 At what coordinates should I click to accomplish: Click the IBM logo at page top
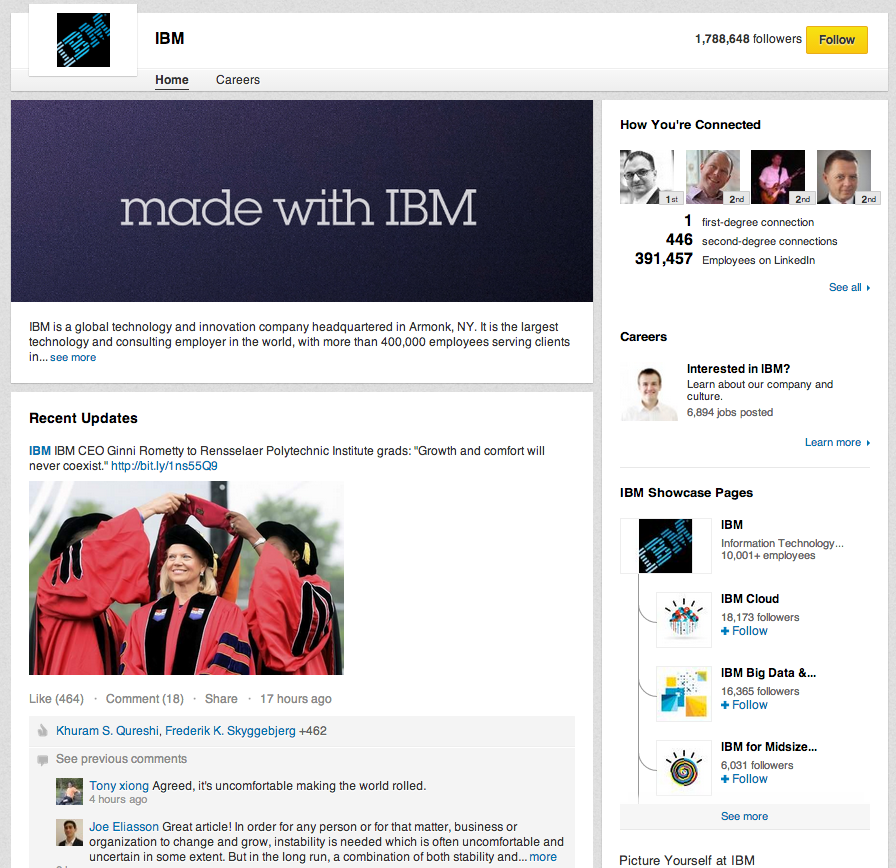[x=83, y=40]
